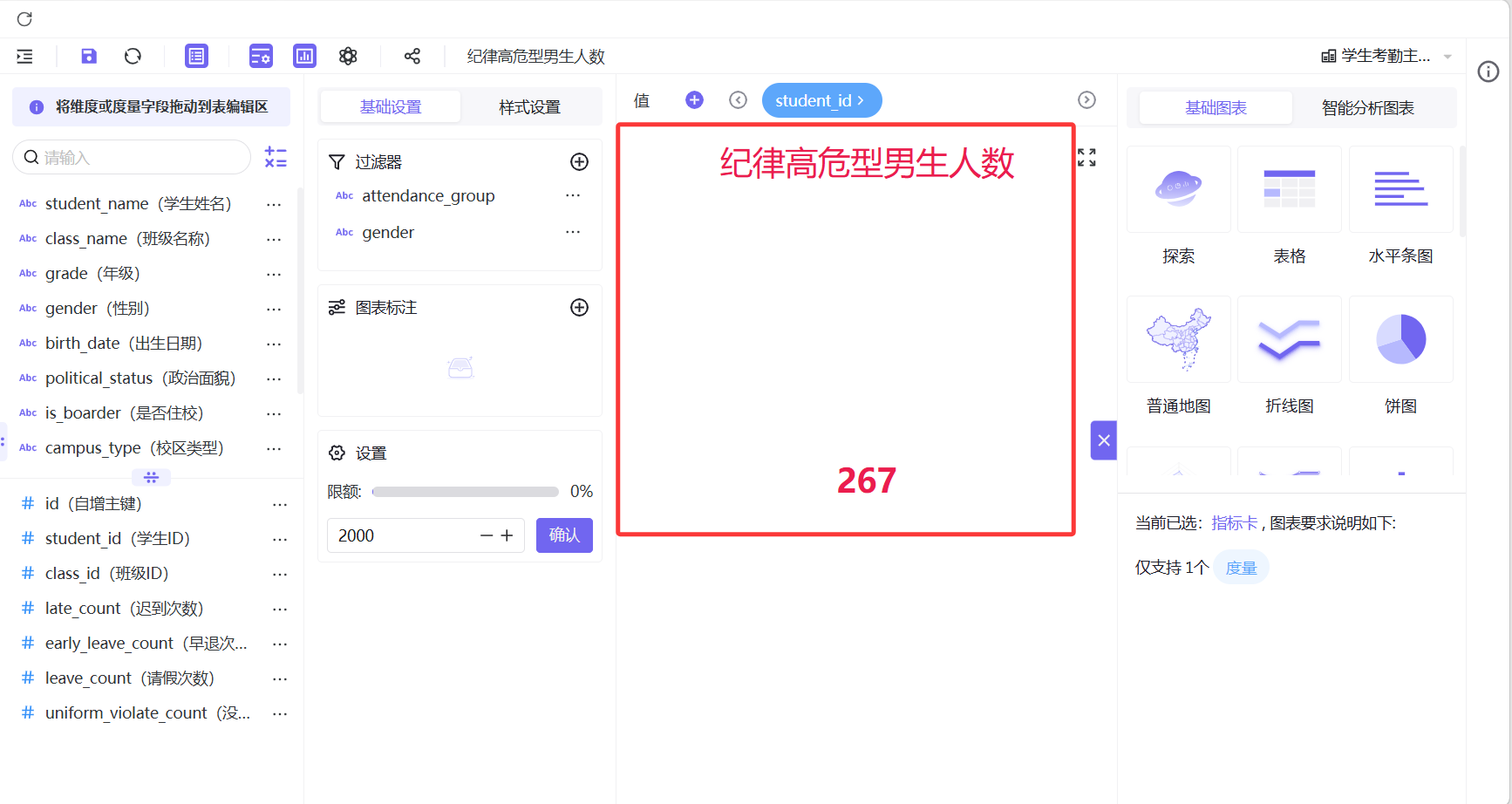Go to previous value field arrow
Image resolution: width=1512 pixels, height=804 pixels.
tap(739, 100)
